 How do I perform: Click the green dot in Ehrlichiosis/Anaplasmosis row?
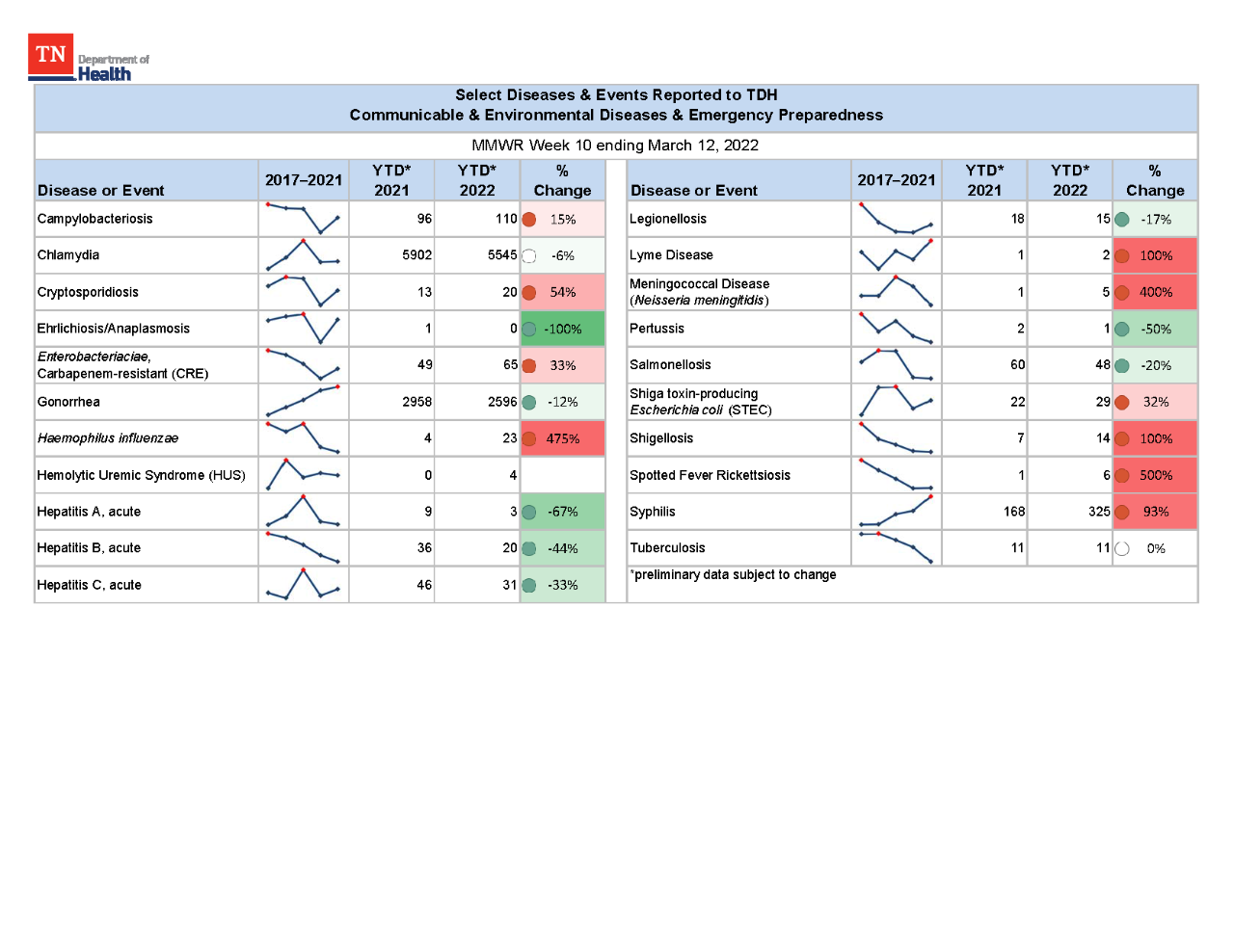click(x=529, y=330)
